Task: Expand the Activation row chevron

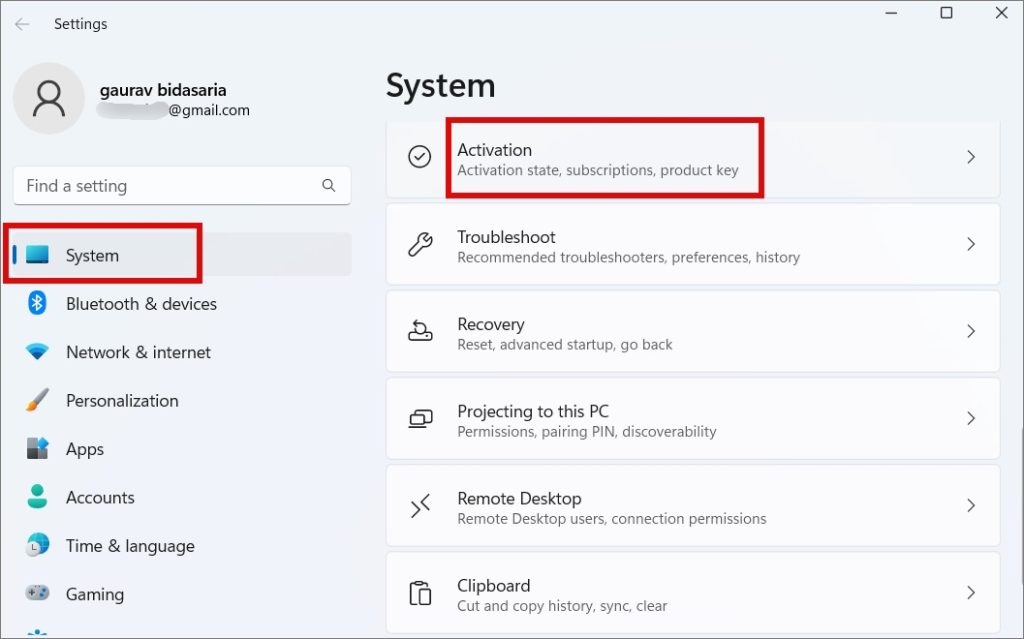Action: 971,157
